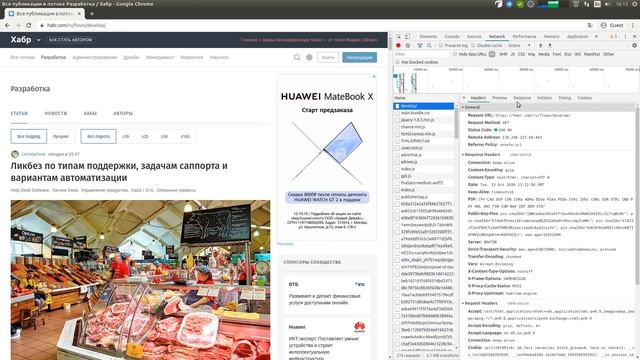Open the Timing tab of the request

click(564, 98)
